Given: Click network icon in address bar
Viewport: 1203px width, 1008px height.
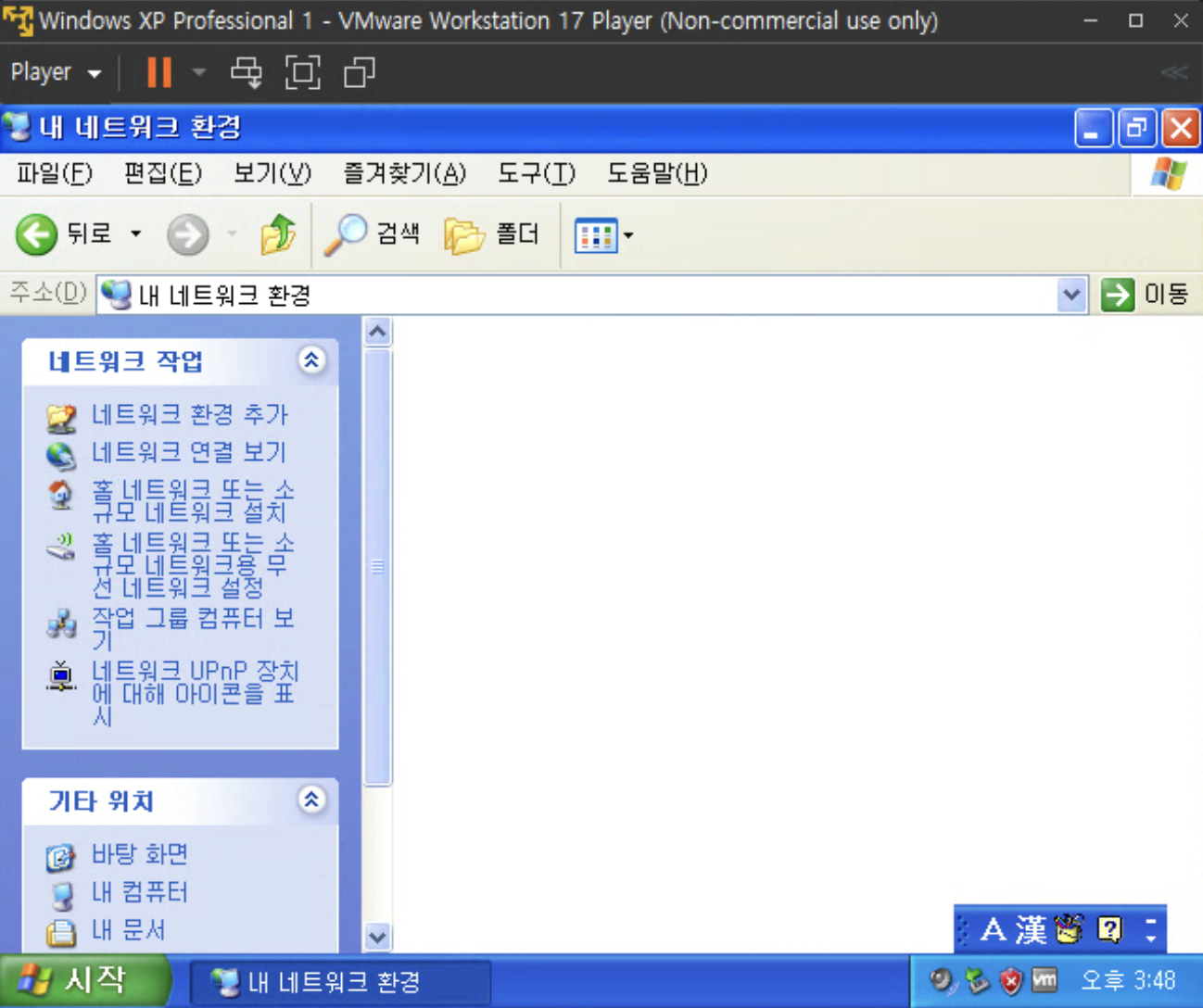Looking at the screenshot, I should [x=117, y=295].
